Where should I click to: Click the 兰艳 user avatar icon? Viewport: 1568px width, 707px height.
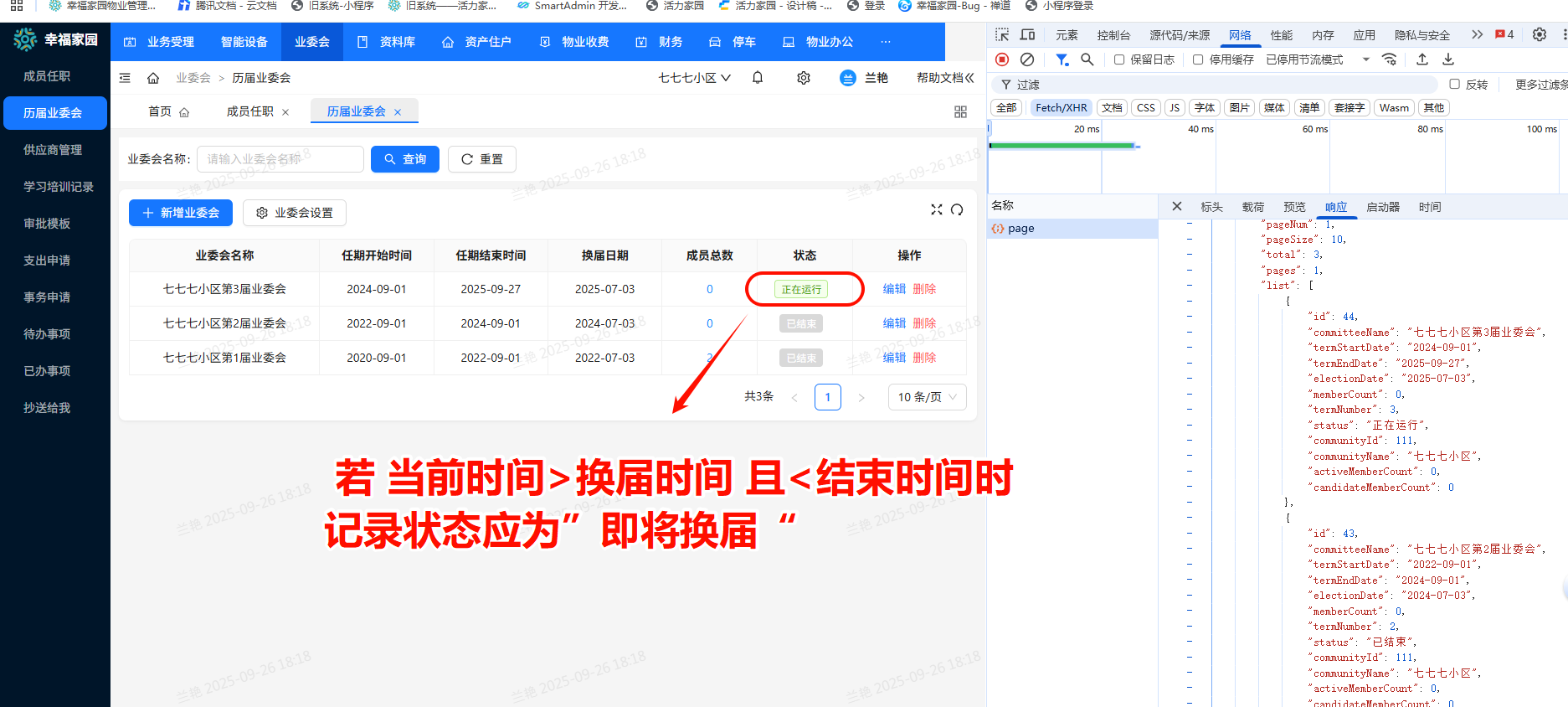(848, 78)
